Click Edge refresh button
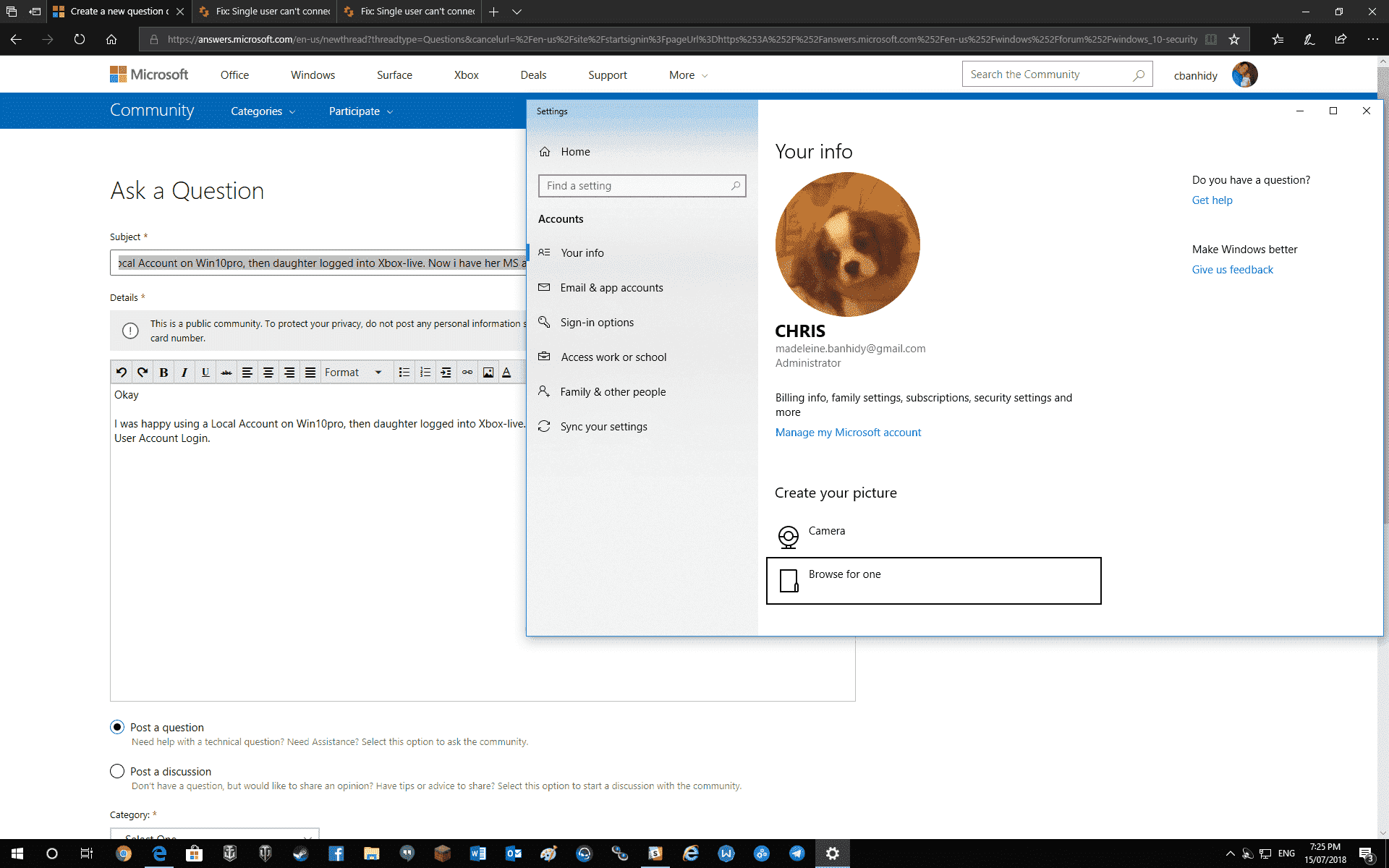The image size is (1389, 868). pos(80,39)
